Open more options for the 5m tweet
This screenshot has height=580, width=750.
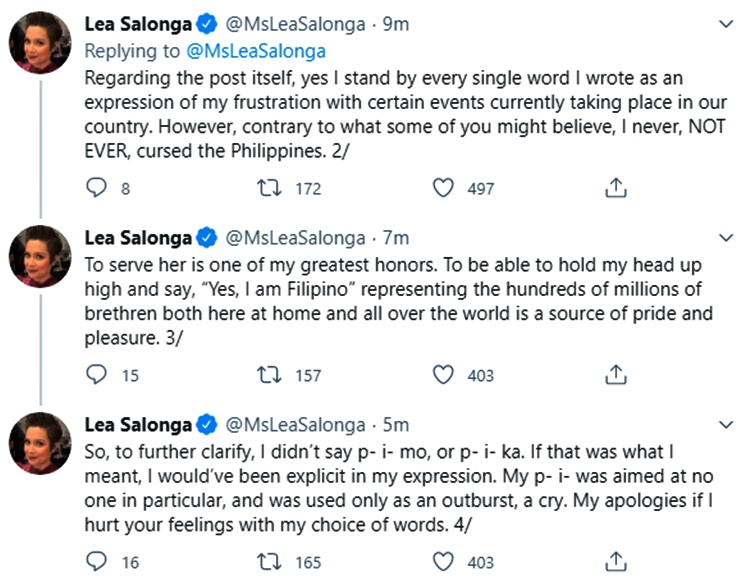726,425
